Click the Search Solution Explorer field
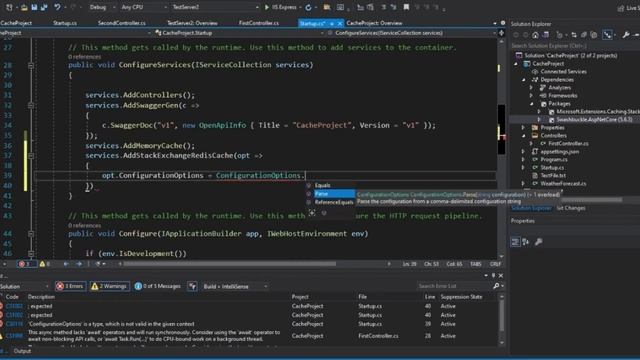The height and width of the screenshot is (360, 640). click(575, 46)
